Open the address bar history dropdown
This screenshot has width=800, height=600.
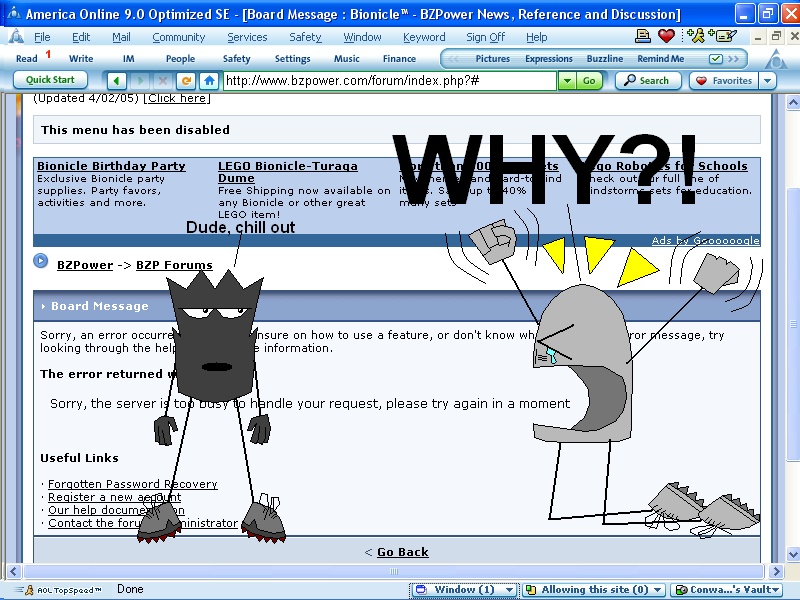[x=567, y=81]
